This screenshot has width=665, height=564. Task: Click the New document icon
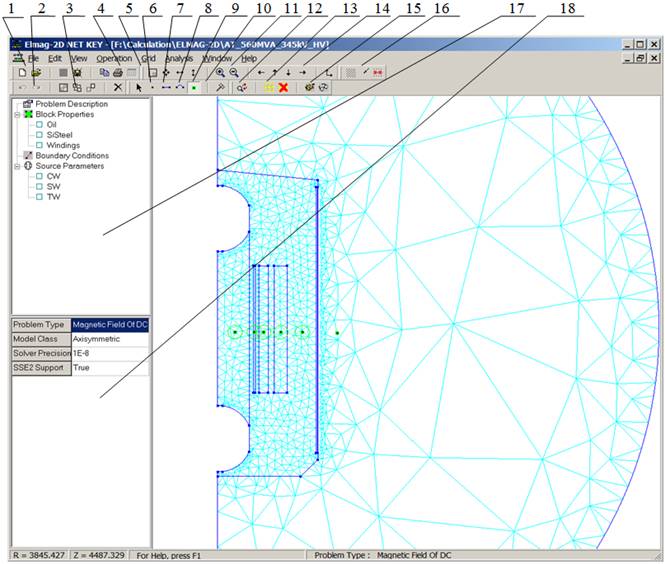coord(22,73)
